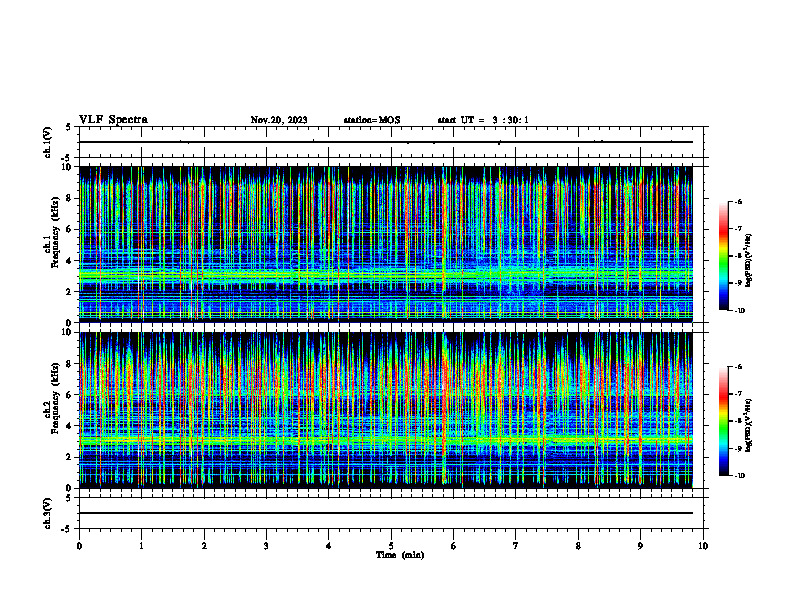Viewport: 792px width, 612px height.
Task: Click the ch.1 PSD color scale bar
Action: (x=724, y=256)
